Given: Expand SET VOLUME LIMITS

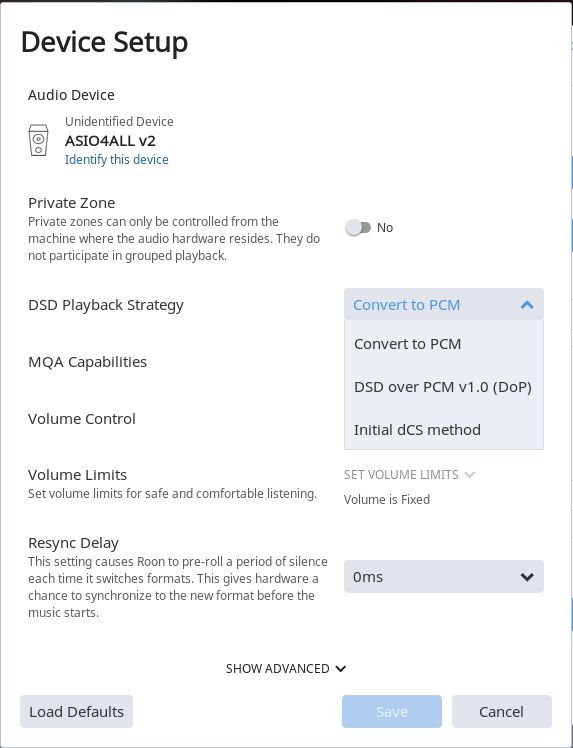Looking at the screenshot, I should [409, 475].
